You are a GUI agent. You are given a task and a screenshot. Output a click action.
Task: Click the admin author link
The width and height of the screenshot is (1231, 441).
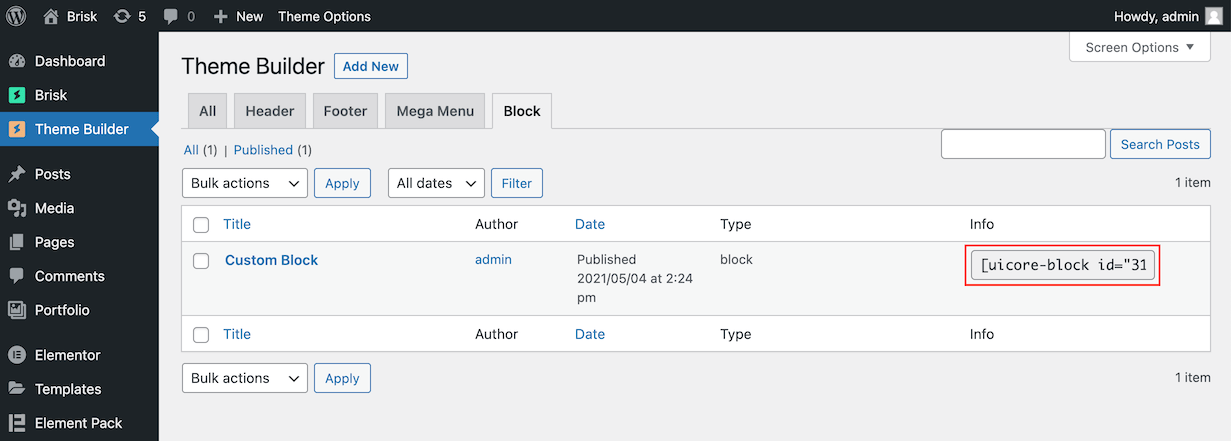point(493,259)
